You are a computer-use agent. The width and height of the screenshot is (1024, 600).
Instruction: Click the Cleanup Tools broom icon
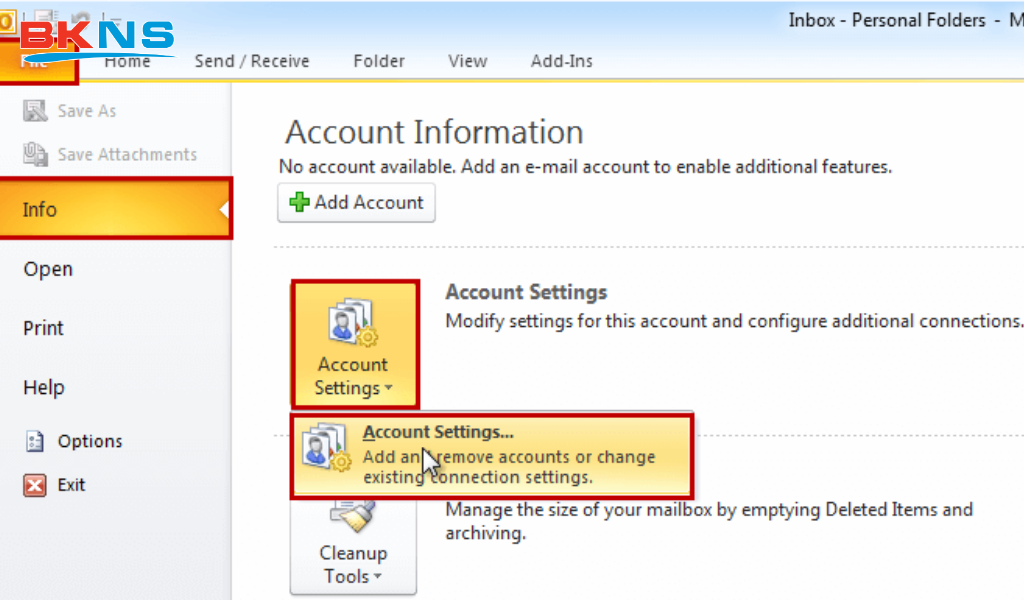tap(352, 517)
